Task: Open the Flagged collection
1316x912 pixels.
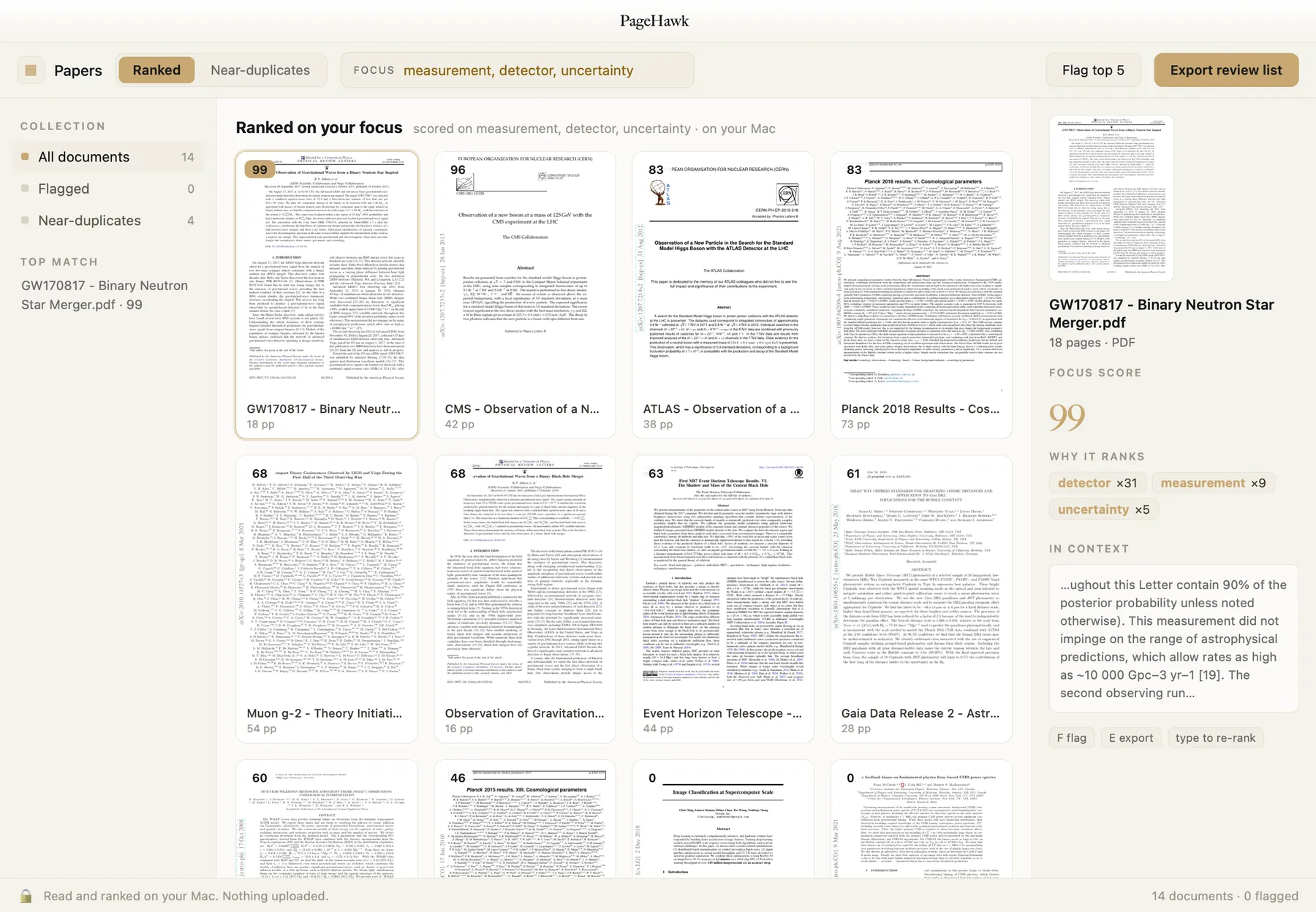Action: click(x=107, y=189)
